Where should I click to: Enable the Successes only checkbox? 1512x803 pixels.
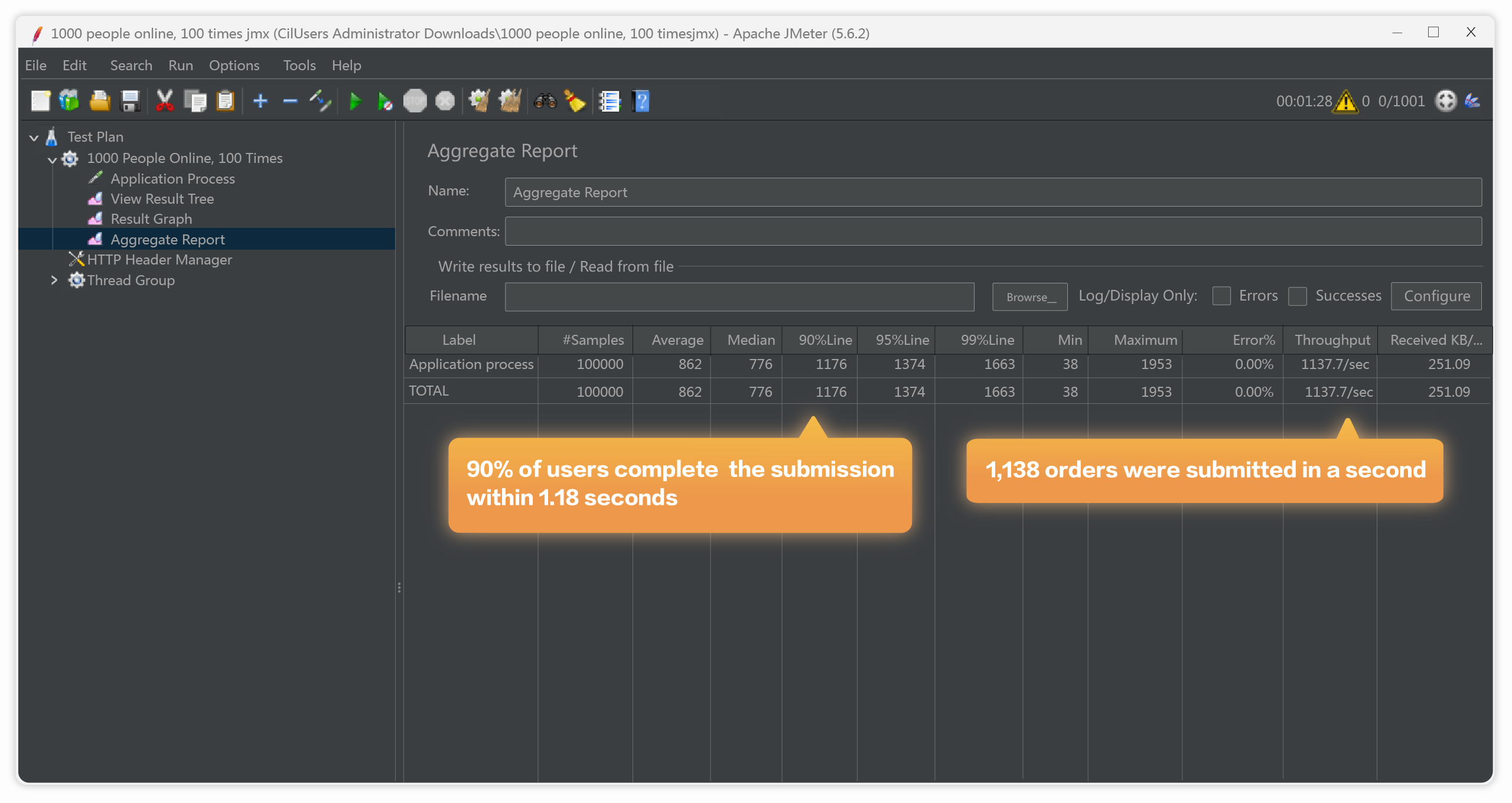coord(1298,296)
